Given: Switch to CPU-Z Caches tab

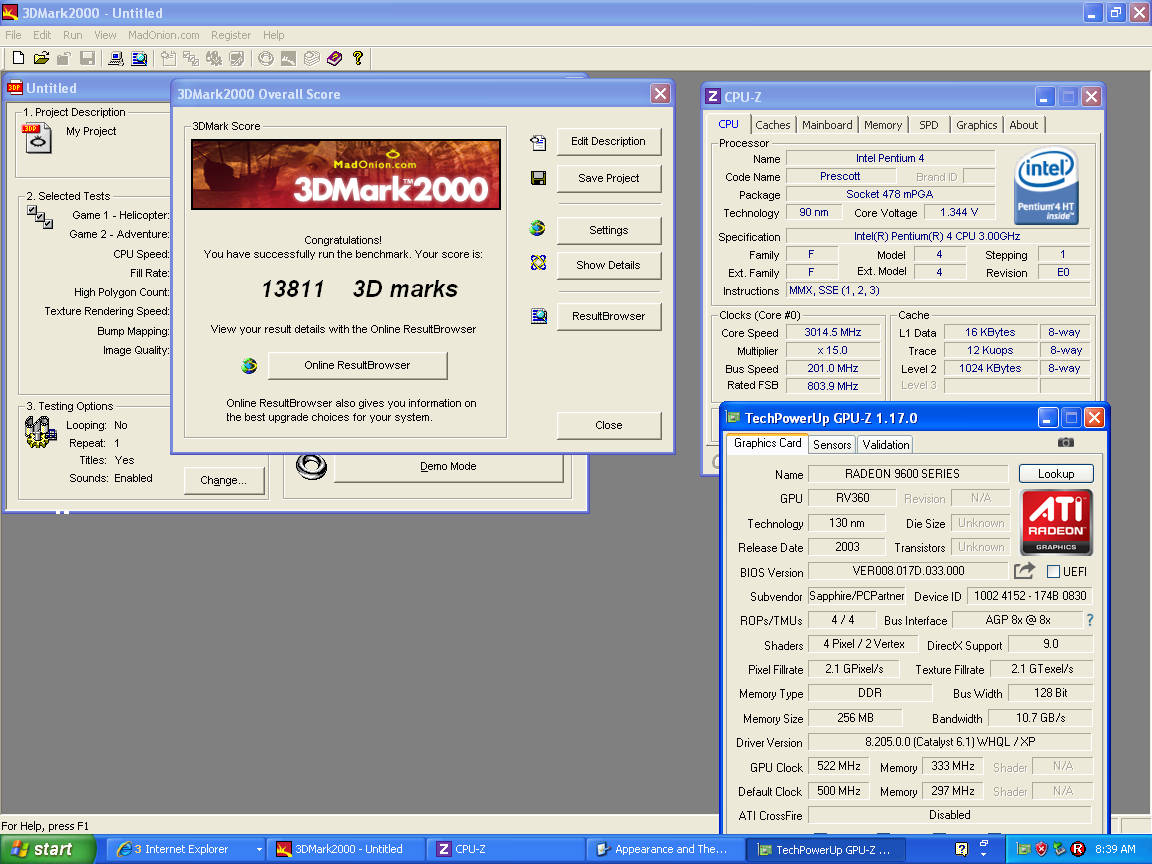Looking at the screenshot, I should (773, 125).
